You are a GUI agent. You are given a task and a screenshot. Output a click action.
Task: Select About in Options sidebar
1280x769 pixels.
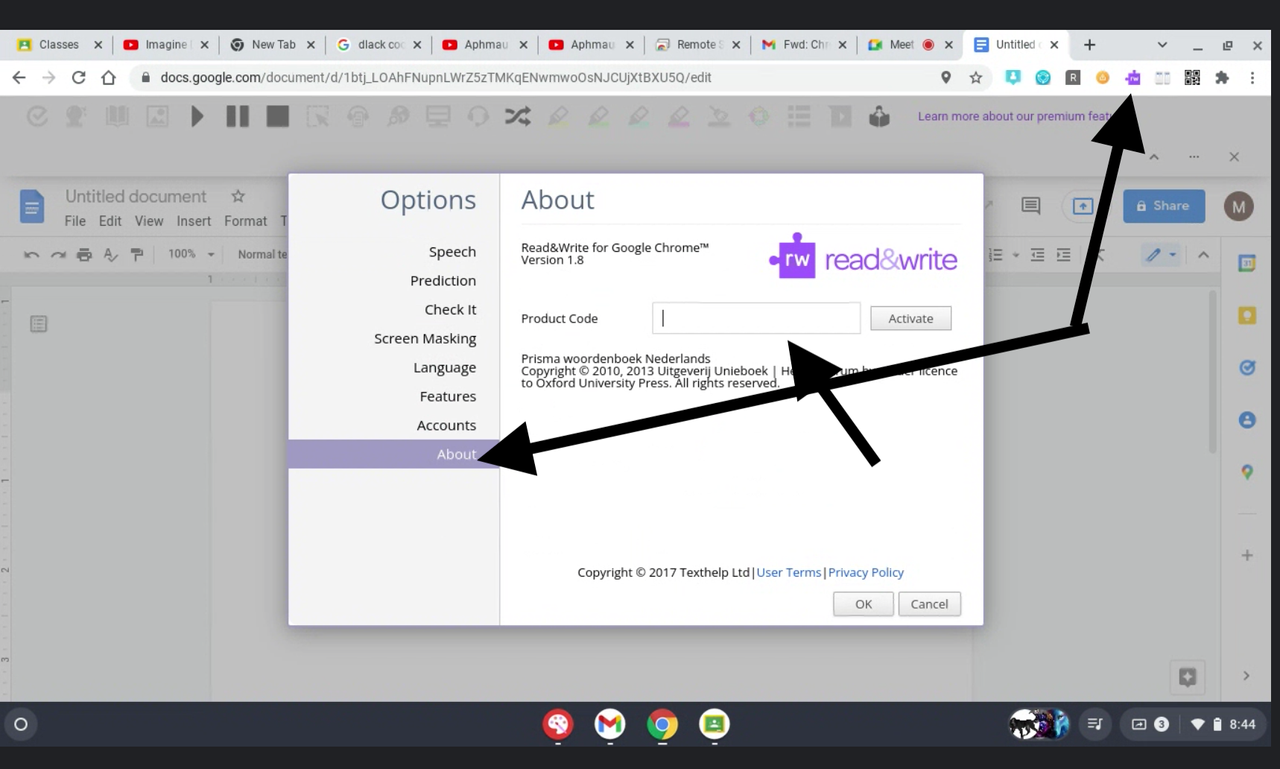(394, 454)
